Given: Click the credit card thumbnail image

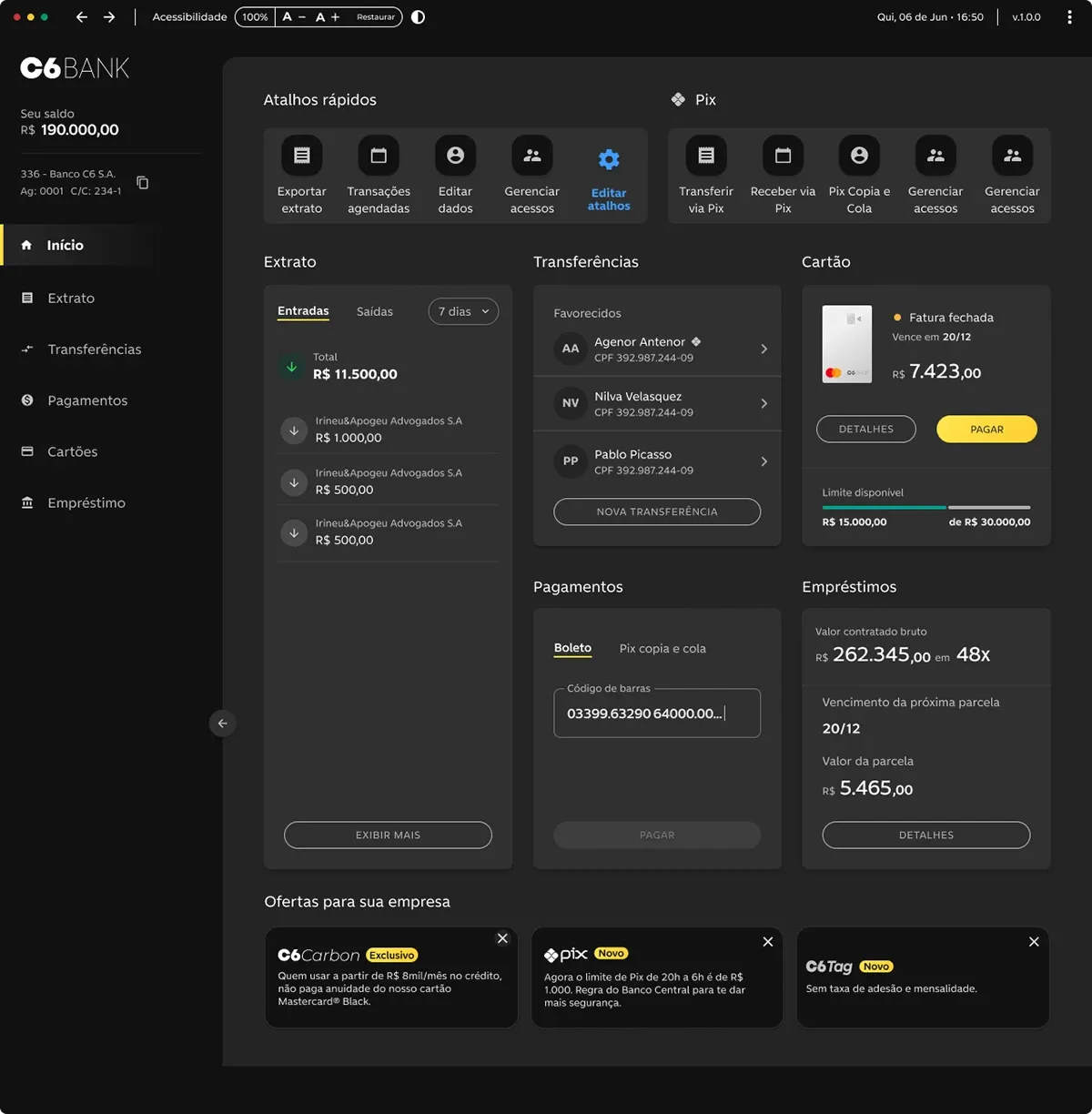Looking at the screenshot, I should point(847,344).
